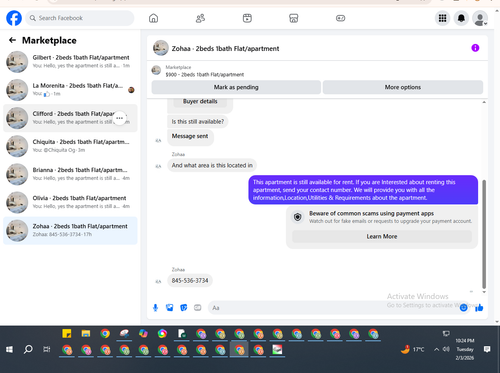Viewport: 500px width, 373px height.
Task: Open Clifford's apartment conversation
Action: point(70,118)
